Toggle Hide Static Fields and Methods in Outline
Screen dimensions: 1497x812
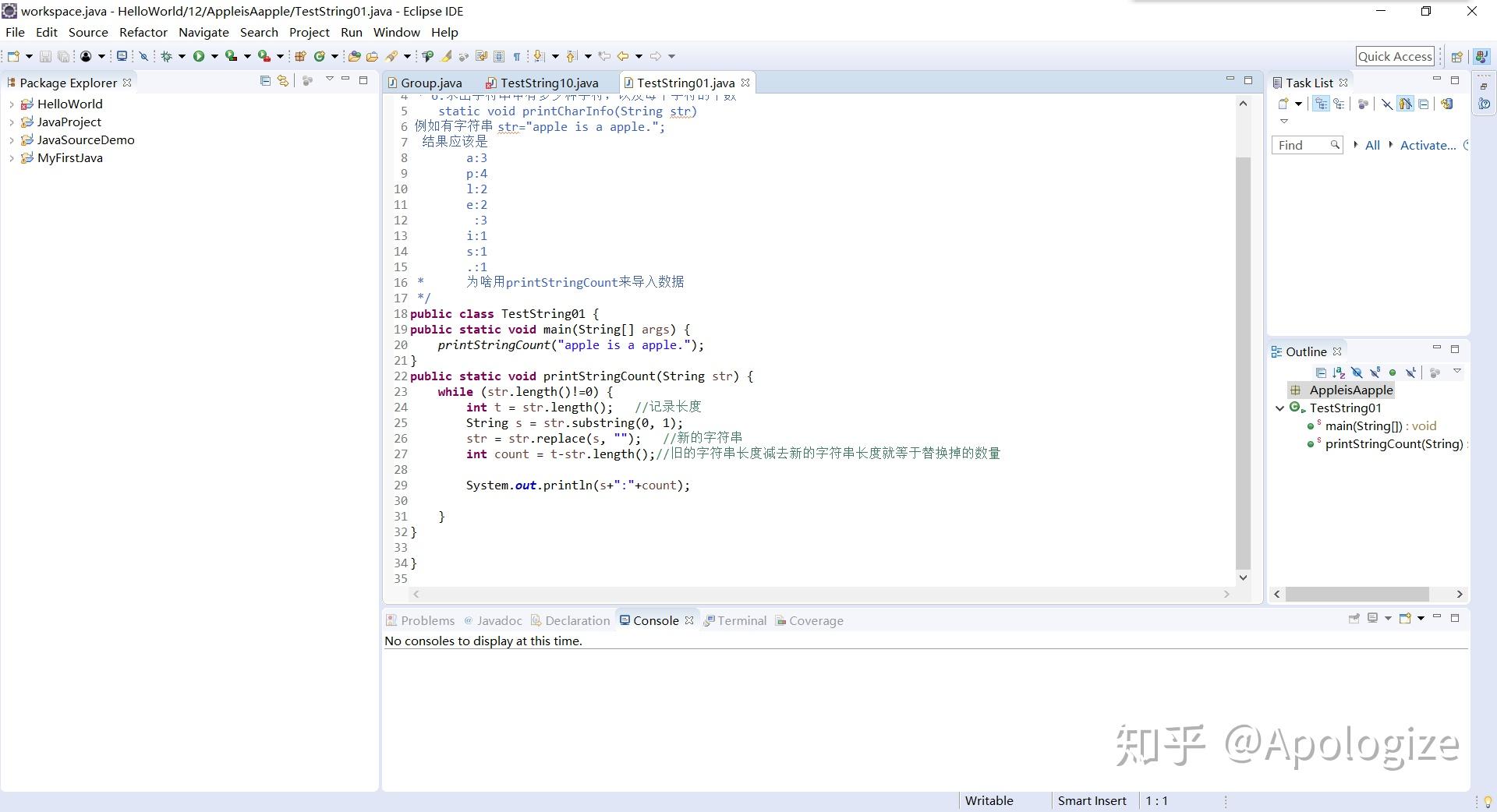click(x=1375, y=372)
